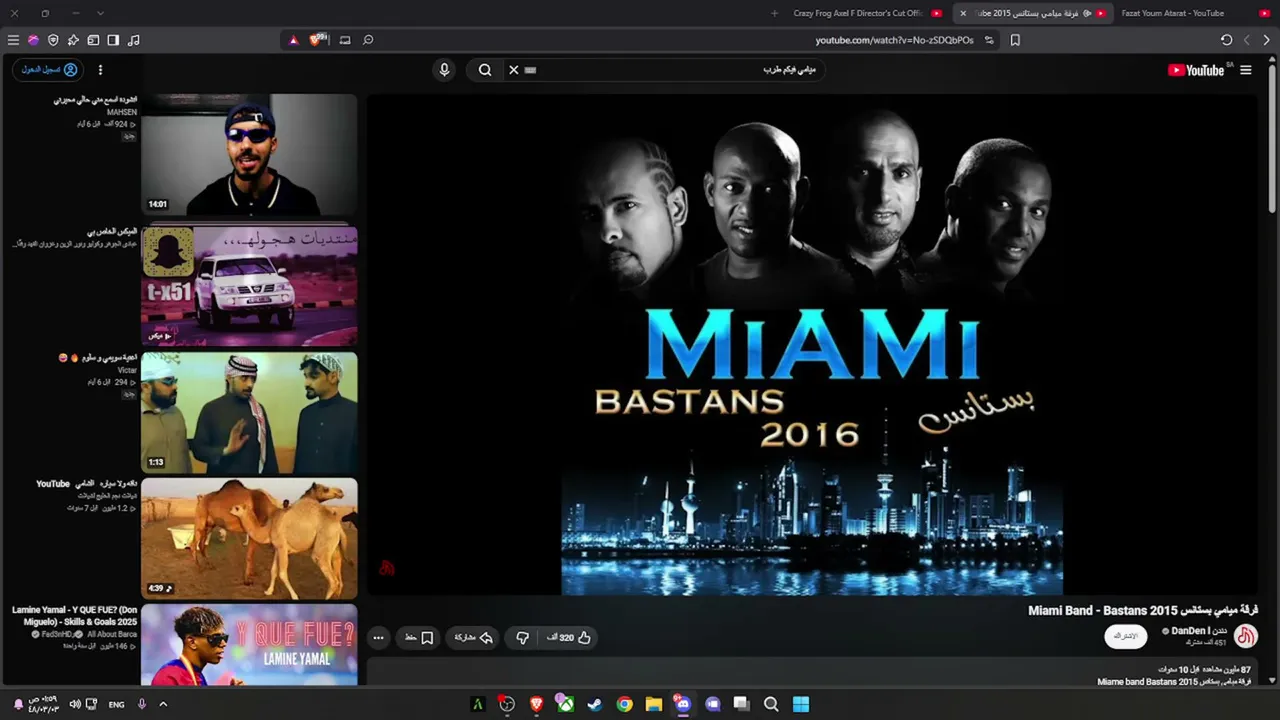Image resolution: width=1280 pixels, height=720 pixels.
Task: Open the t-x51 mix thumbnail
Action: pyautogui.click(x=249, y=286)
